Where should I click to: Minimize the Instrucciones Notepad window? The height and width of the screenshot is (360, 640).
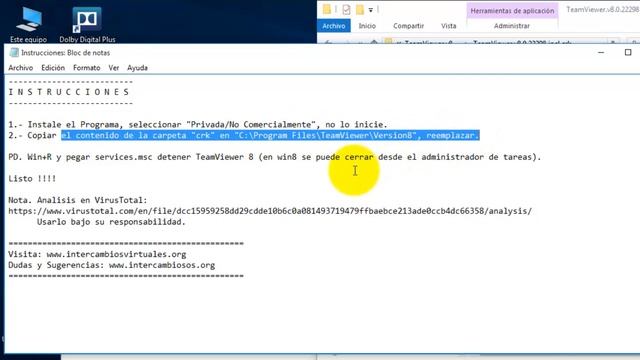click(601, 52)
